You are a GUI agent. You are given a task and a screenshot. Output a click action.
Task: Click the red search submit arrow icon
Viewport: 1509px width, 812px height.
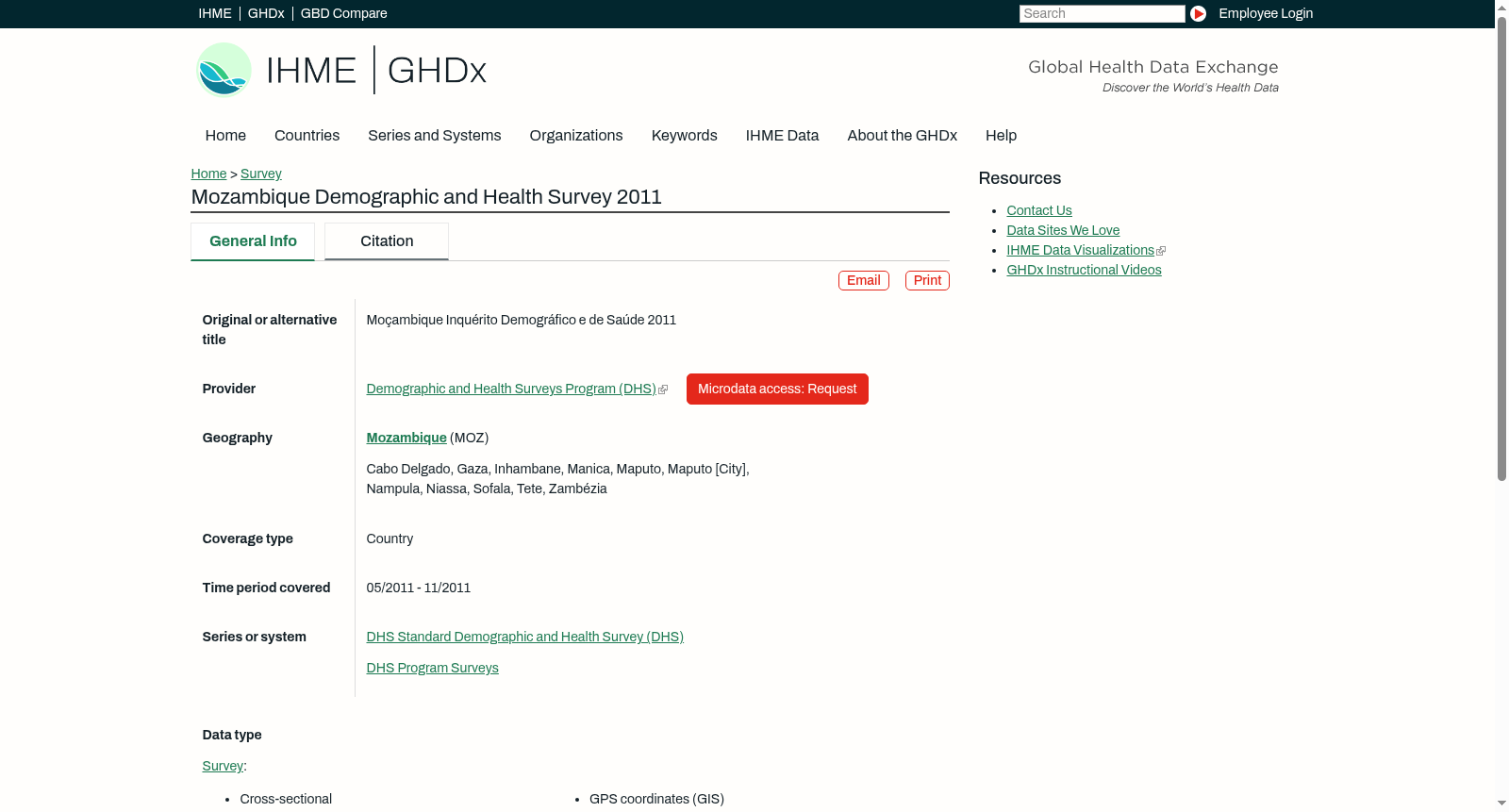coord(1198,13)
